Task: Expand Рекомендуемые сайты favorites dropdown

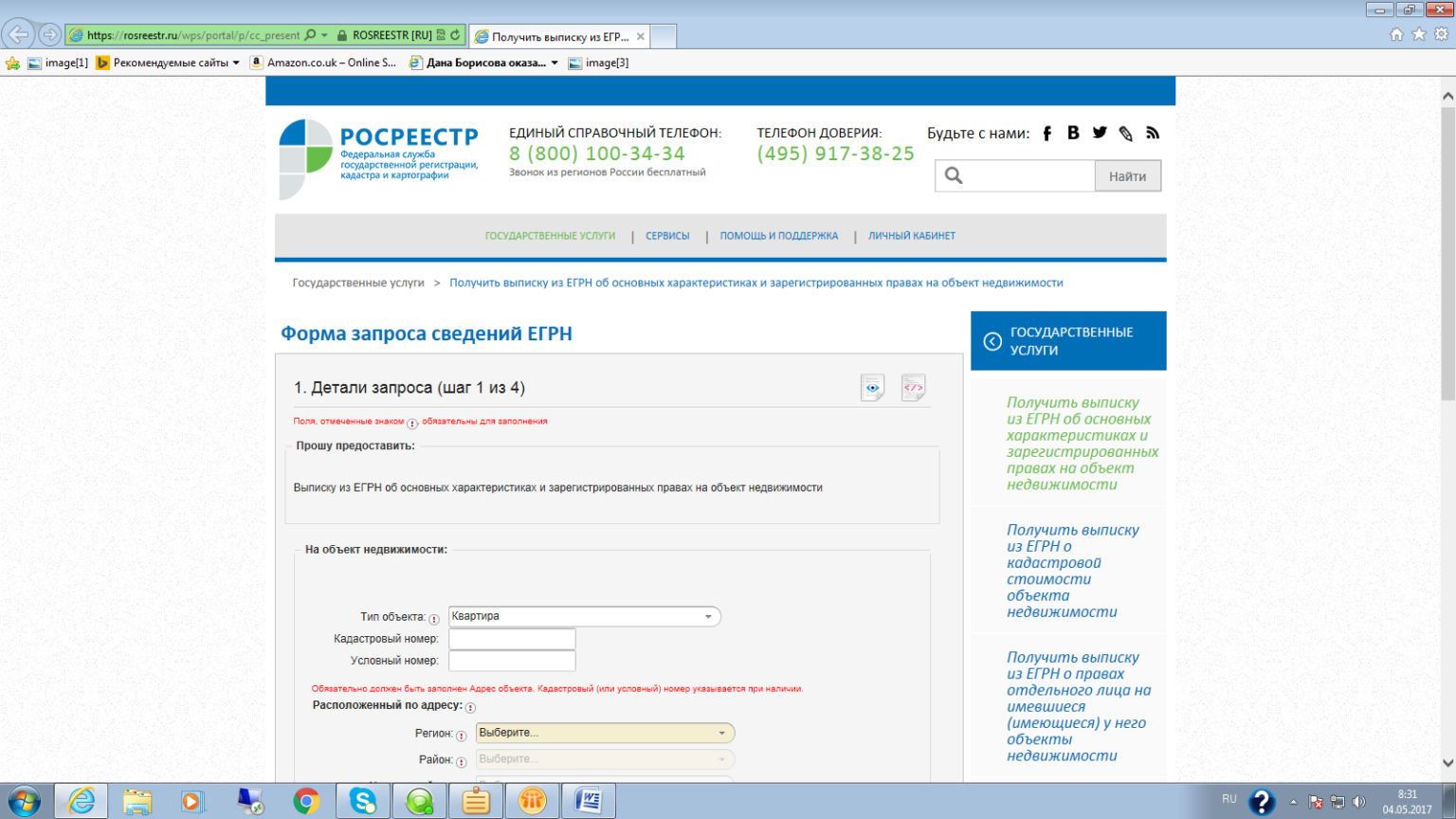Action: 236,64
